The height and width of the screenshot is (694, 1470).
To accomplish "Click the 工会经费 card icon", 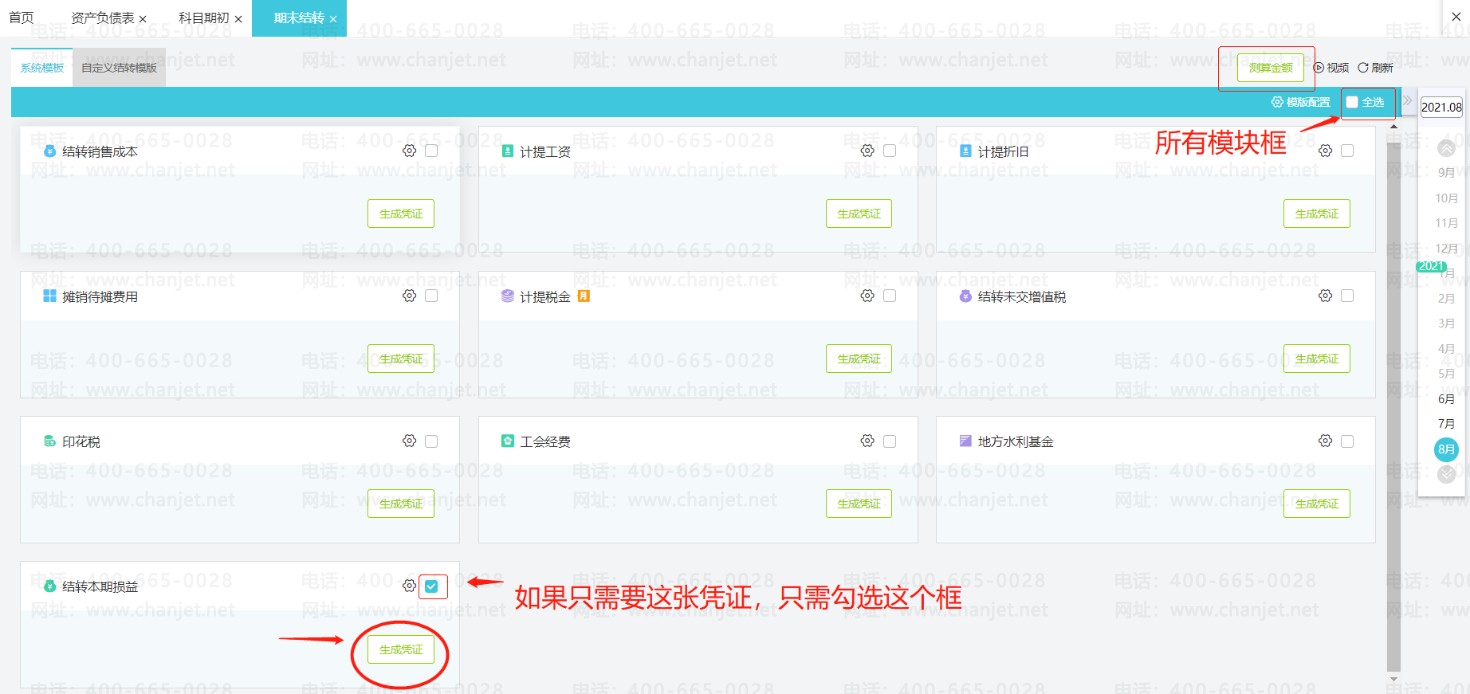I will [x=508, y=442].
